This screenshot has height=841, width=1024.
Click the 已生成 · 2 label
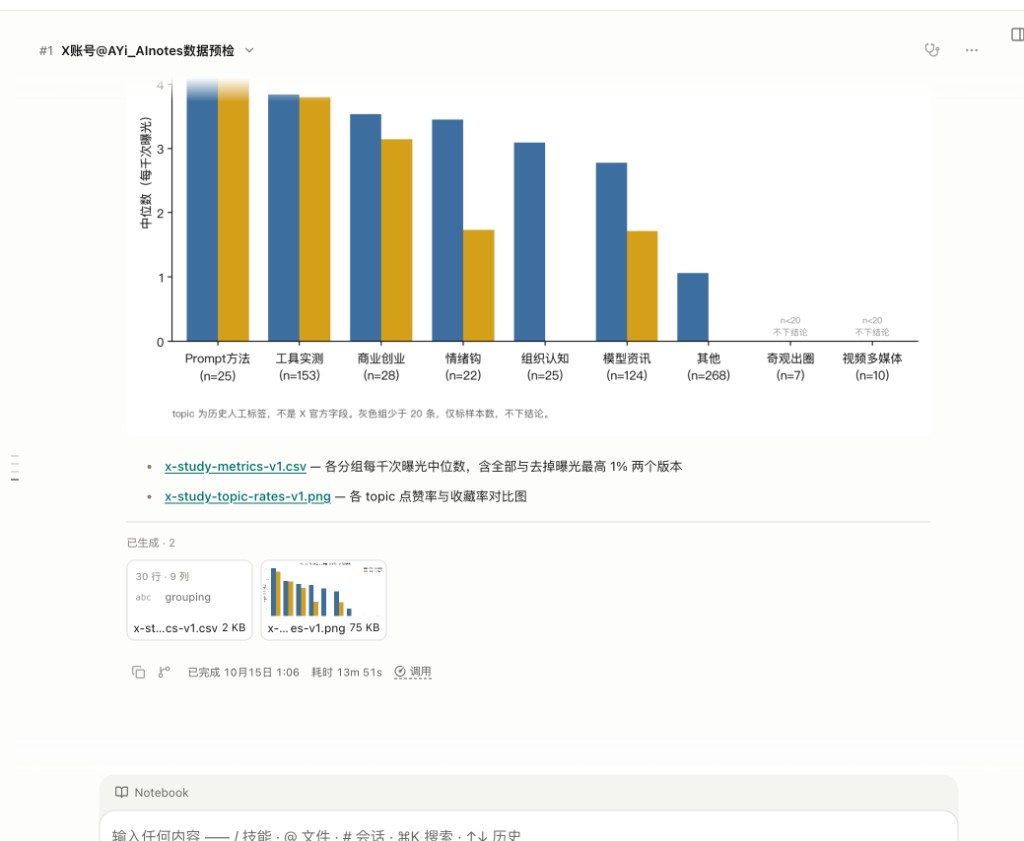coord(151,543)
